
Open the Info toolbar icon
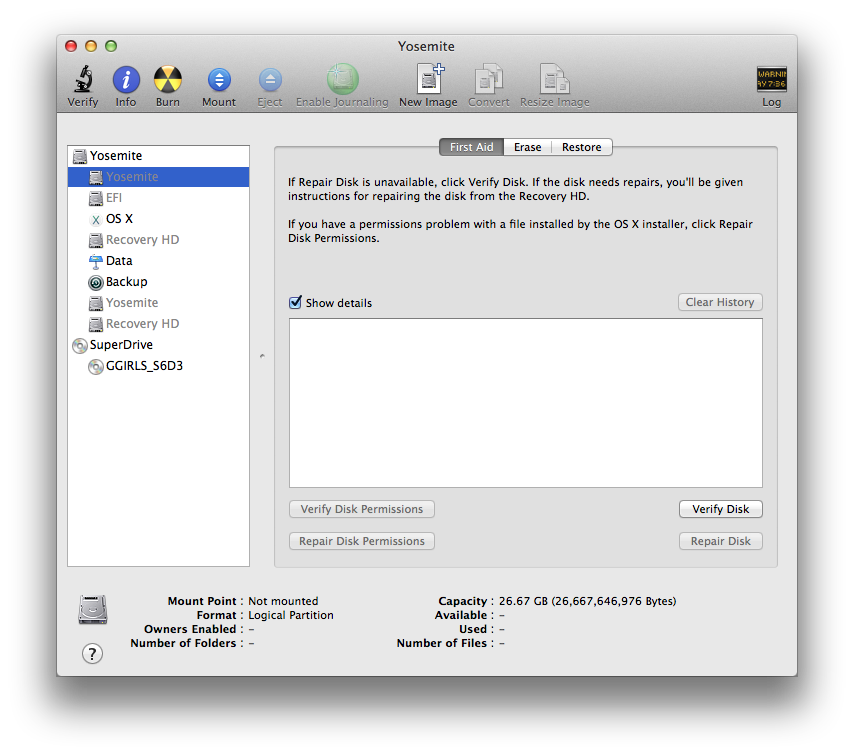[126, 80]
